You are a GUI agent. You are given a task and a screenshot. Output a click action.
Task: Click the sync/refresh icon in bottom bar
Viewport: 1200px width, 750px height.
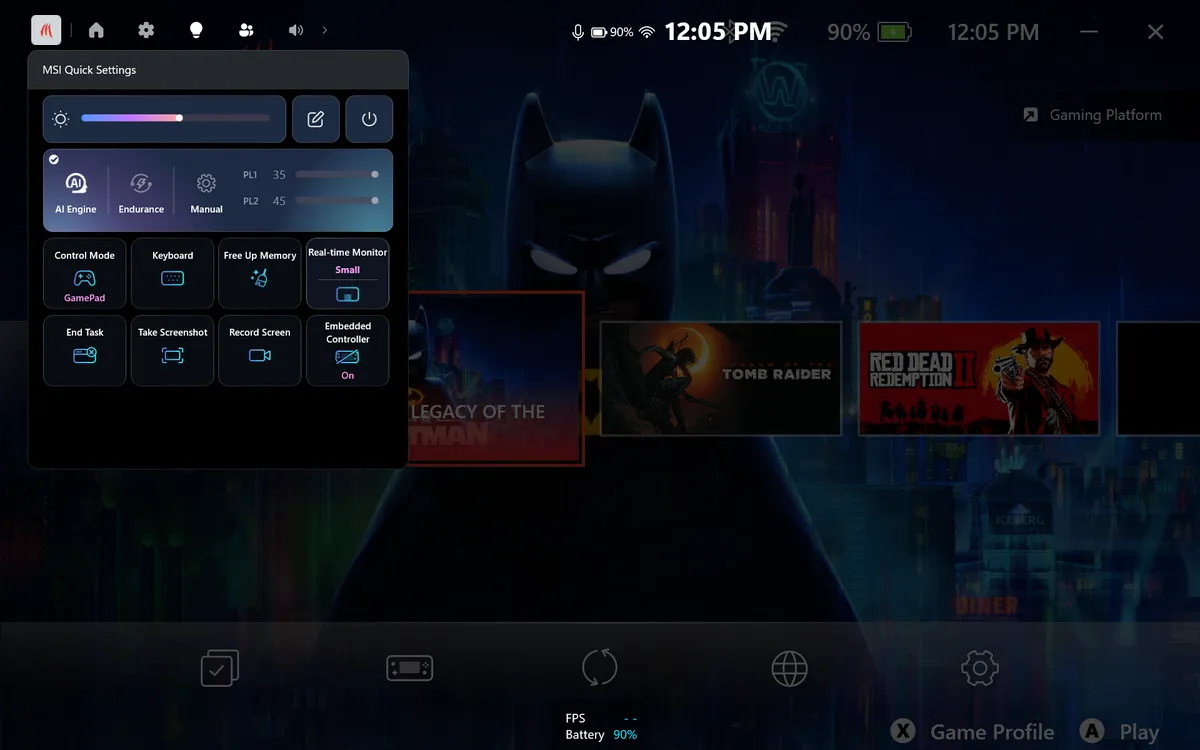pyautogui.click(x=599, y=668)
